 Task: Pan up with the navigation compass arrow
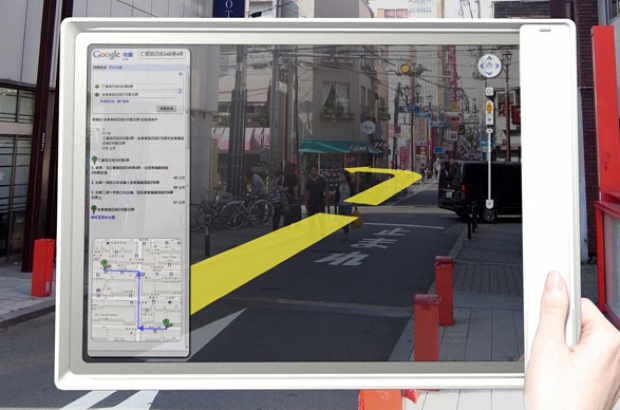(x=489, y=58)
